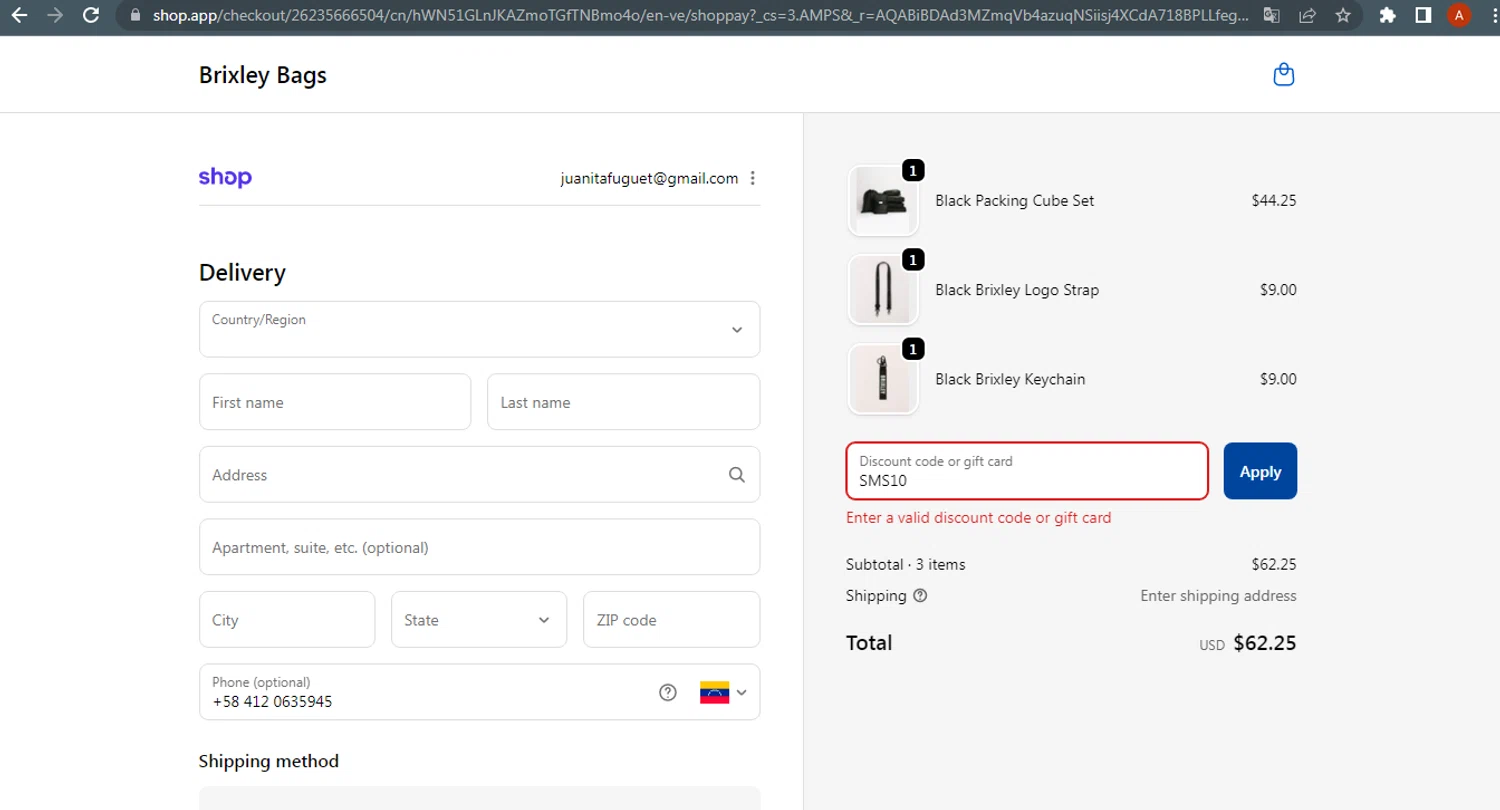
Task: Click the Brixley Bags store title
Action: (263, 75)
